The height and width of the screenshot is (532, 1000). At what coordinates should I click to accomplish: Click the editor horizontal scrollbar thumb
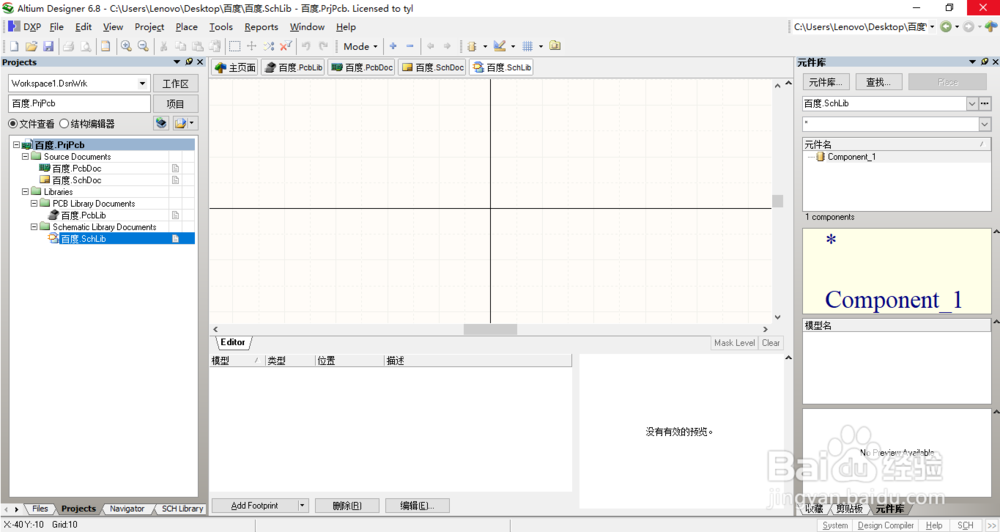tap(490, 329)
